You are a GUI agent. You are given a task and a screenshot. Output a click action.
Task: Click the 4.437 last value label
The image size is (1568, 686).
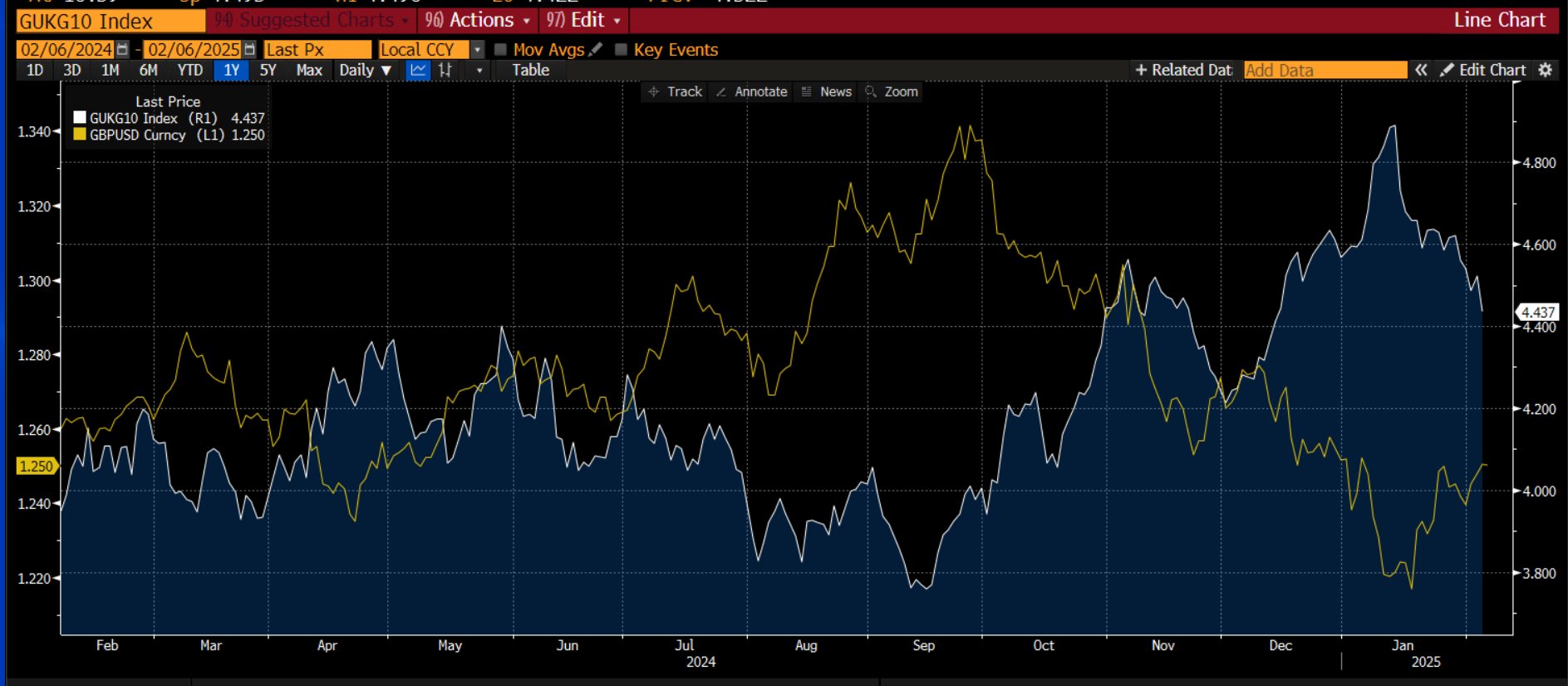tap(1538, 313)
